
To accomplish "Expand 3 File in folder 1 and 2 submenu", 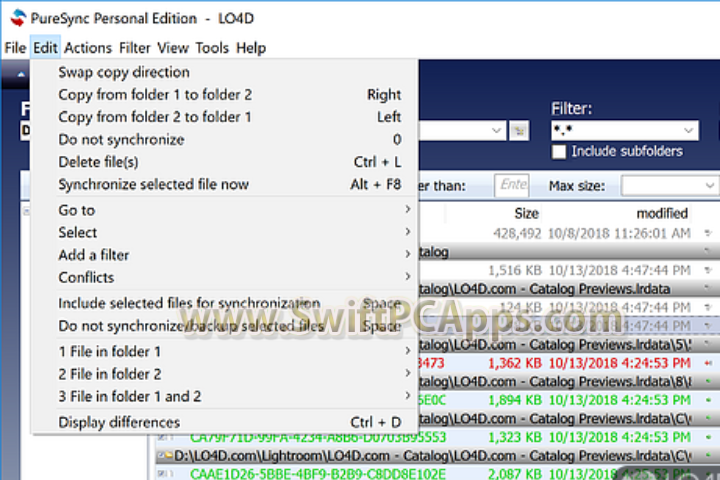I will 225,396.
